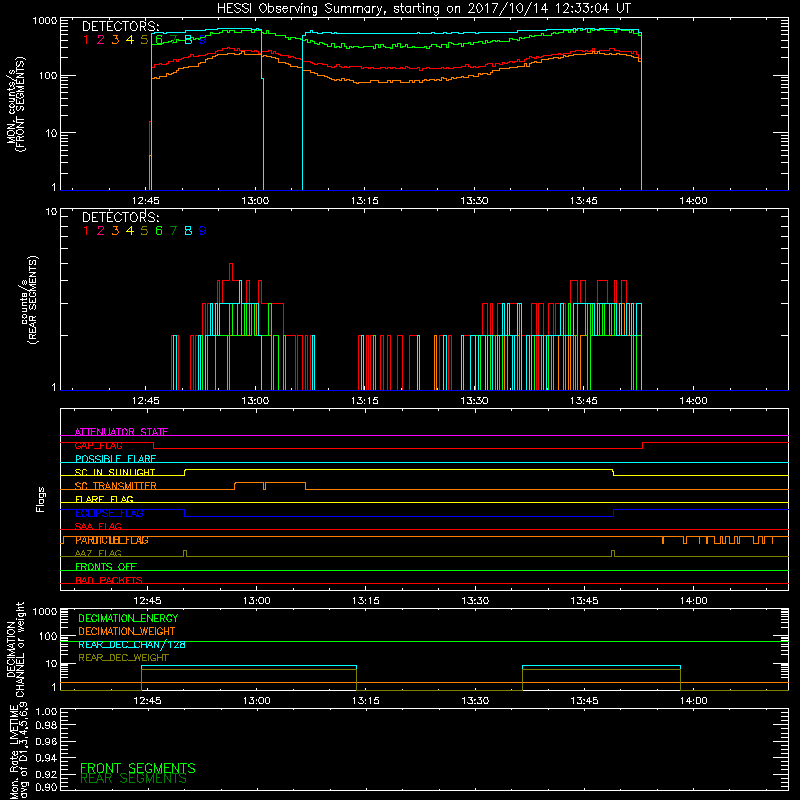
Task: Click the Flags y-axis title
Action: click(x=41, y=499)
